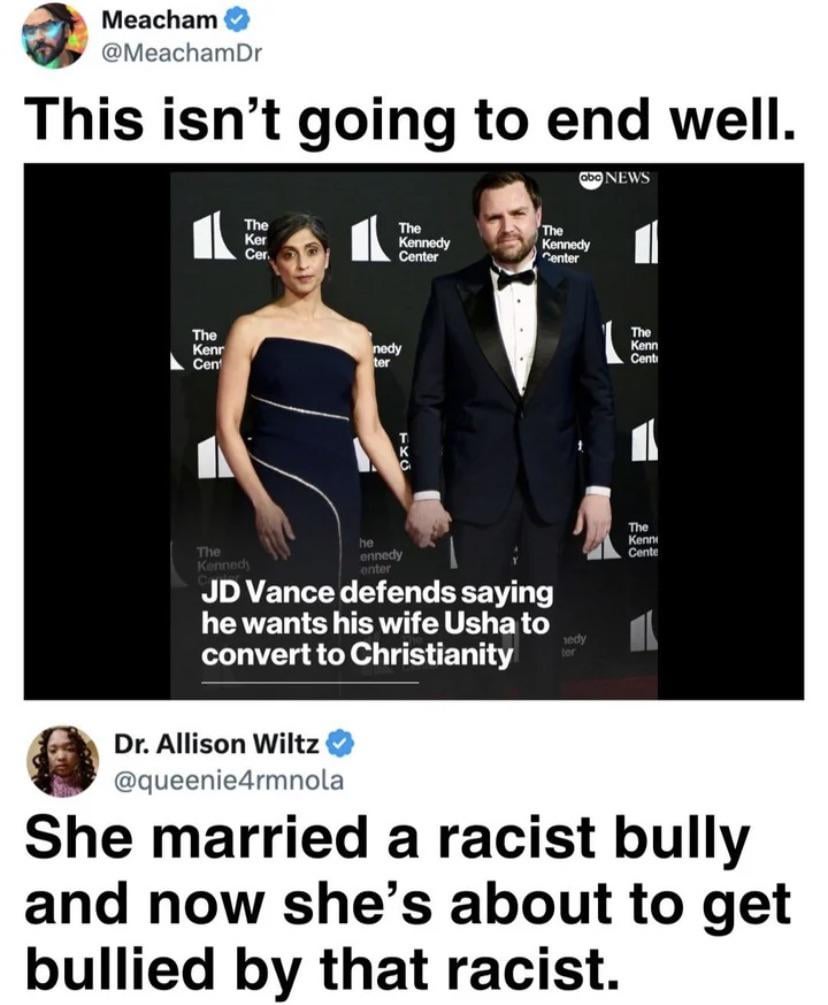Click the reply text 'She married a racist bully'
The height and width of the screenshot is (1005, 828).
(387, 839)
